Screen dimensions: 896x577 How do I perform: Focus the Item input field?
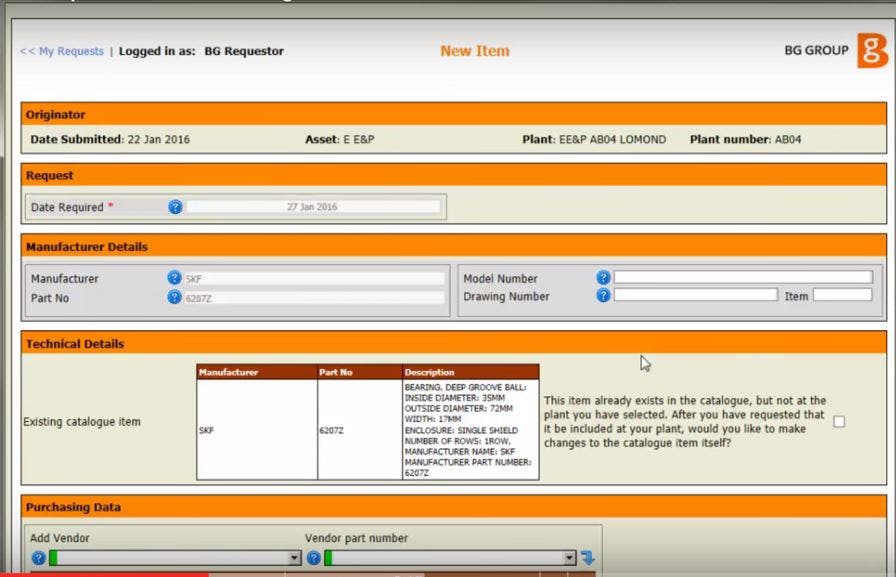pos(842,295)
